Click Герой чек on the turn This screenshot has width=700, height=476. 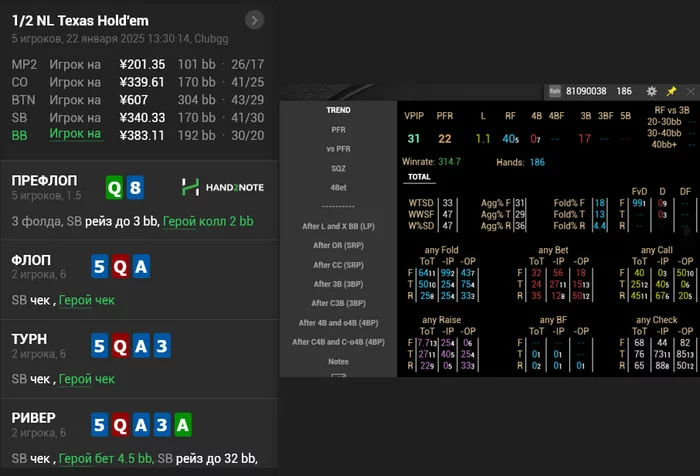(x=87, y=379)
